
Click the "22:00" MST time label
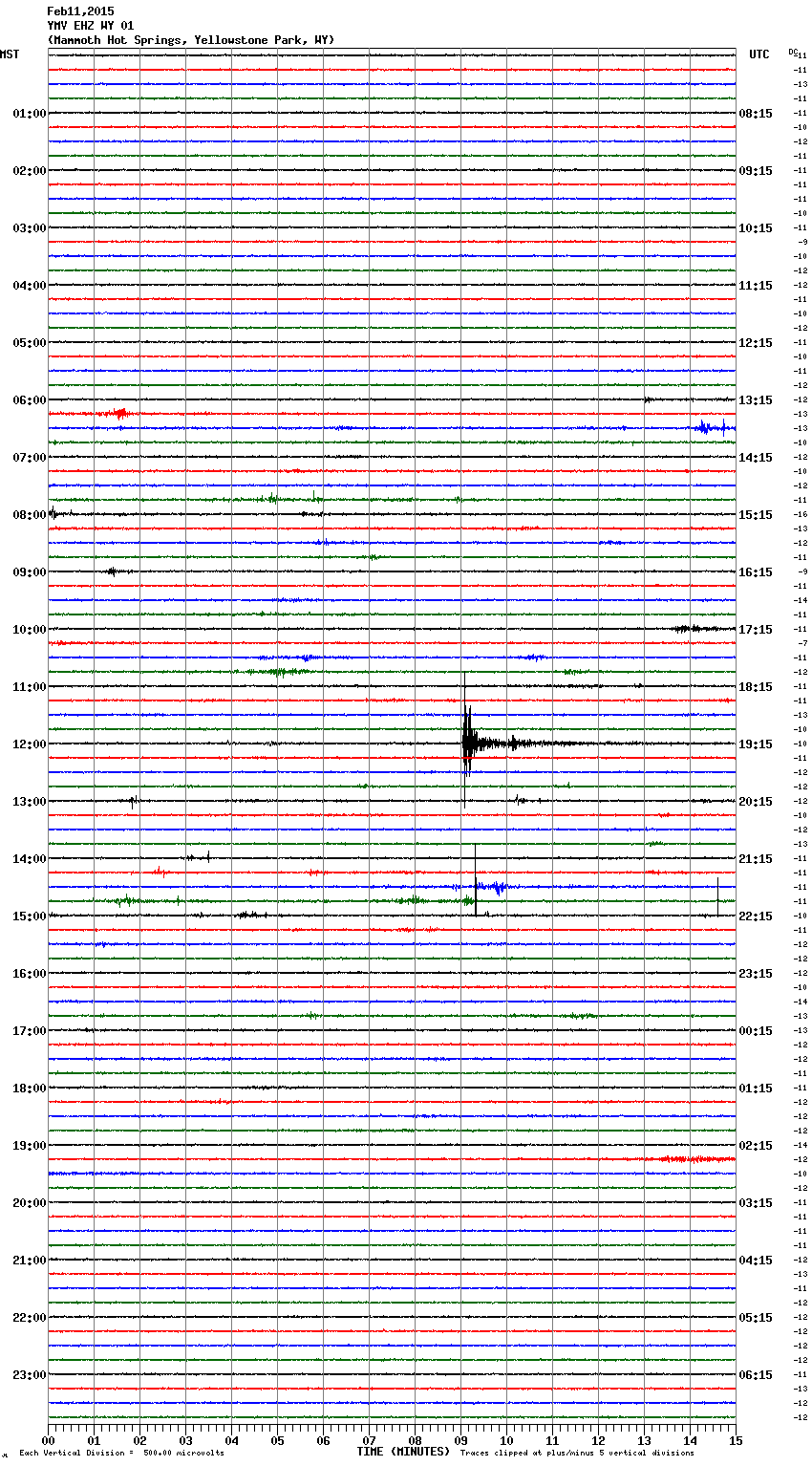click(30, 1318)
